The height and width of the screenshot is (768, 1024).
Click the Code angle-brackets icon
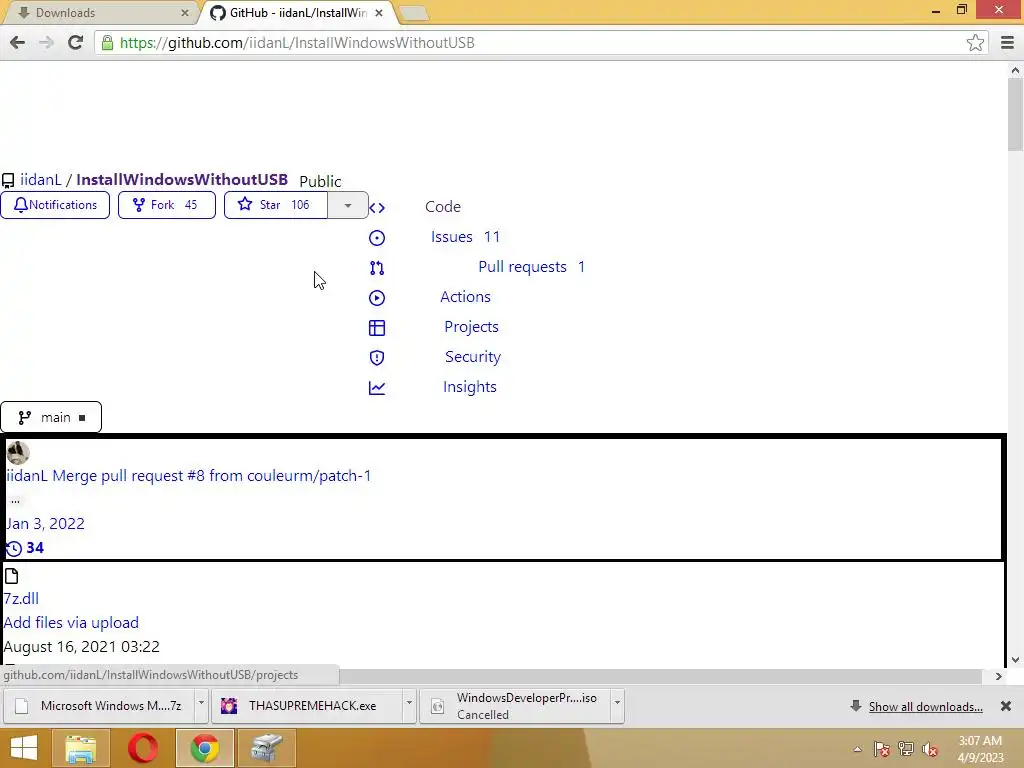[377, 208]
